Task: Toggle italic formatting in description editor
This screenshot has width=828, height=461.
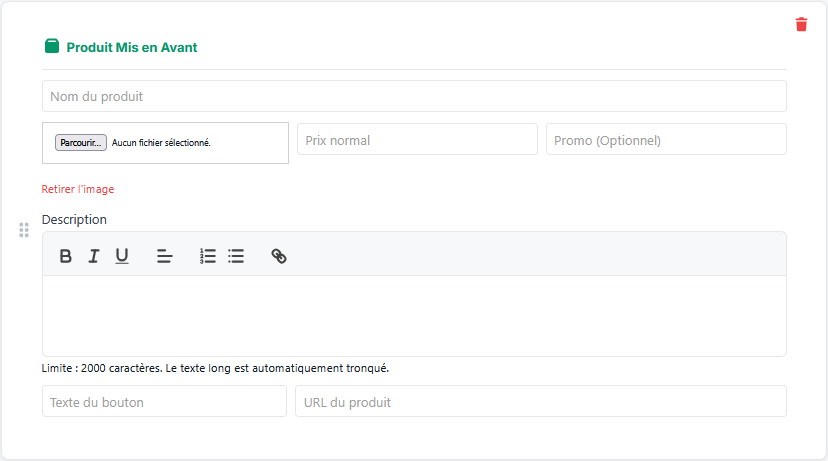Action: click(x=93, y=256)
